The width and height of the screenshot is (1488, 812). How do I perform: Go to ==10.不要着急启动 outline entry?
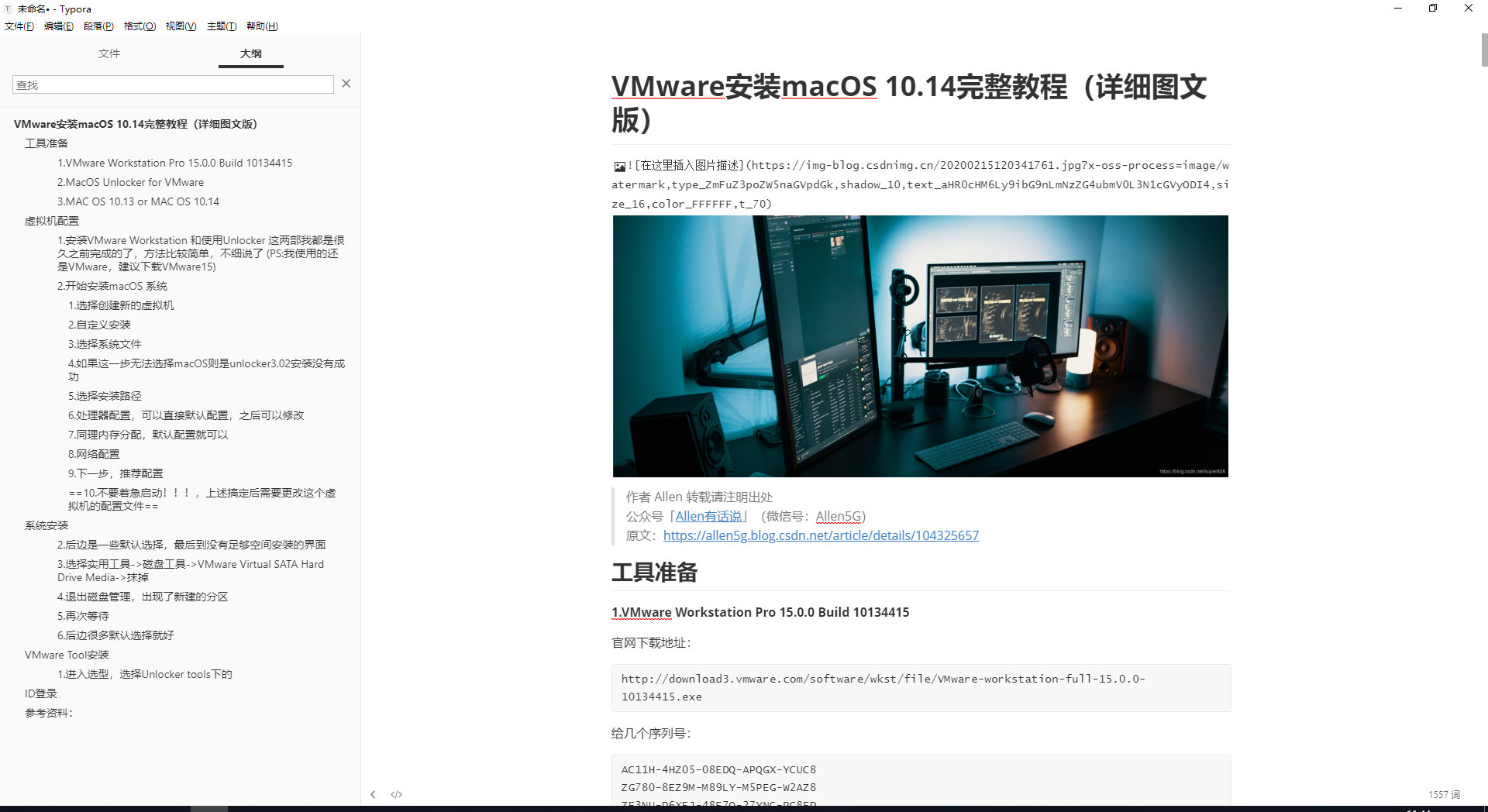tap(202, 499)
